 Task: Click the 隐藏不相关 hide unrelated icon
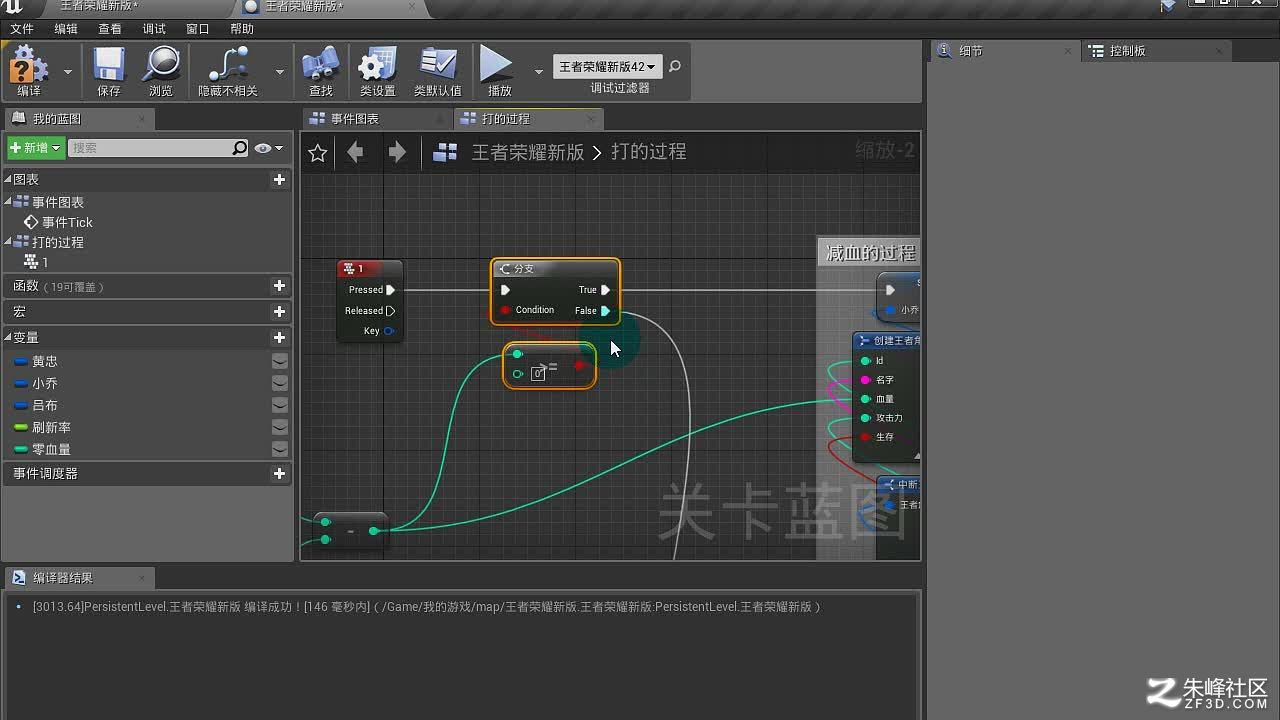pos(228,65)
